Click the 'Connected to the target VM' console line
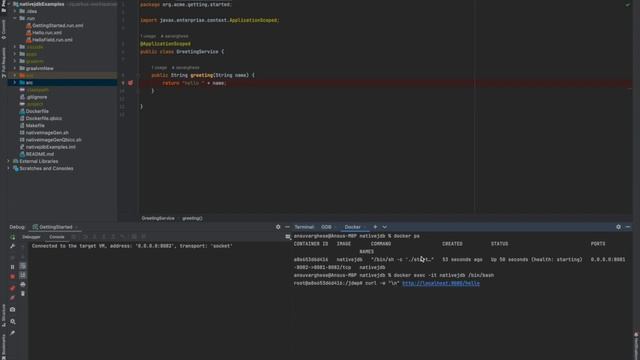Image resolution: width=640 pixels, height=360 pixels. click(132, 246)
